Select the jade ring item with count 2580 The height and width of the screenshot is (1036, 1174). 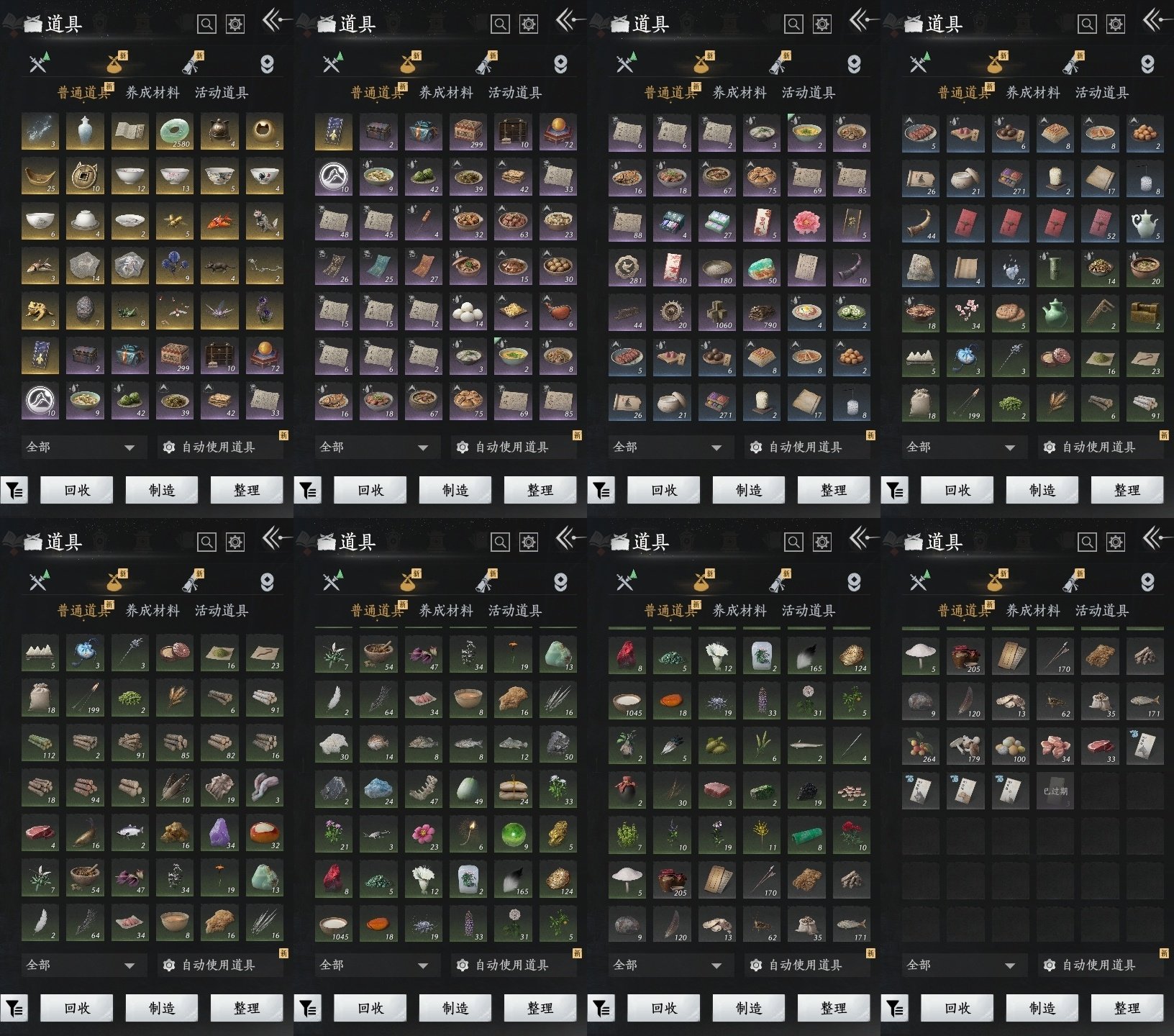[x=174, y=132]
